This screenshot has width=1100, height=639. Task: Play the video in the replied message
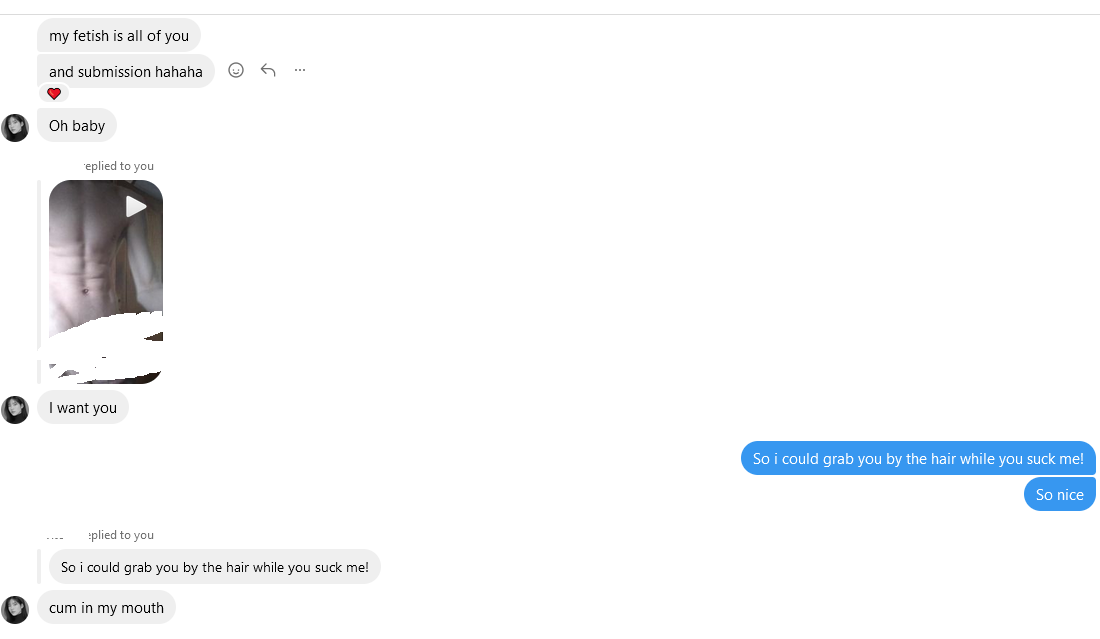(136, 207)
